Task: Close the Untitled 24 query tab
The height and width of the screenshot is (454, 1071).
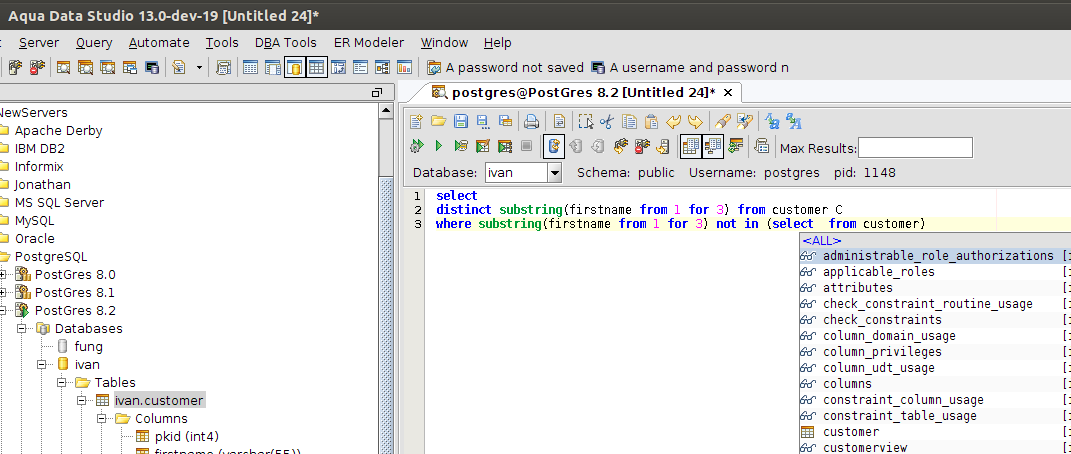Action: click(x=728, y=92)
